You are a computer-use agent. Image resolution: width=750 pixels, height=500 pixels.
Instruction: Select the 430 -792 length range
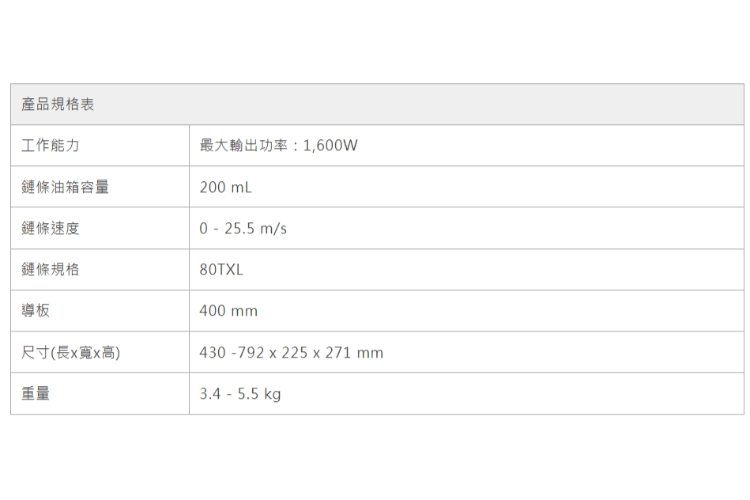click(x=232, y=353)
